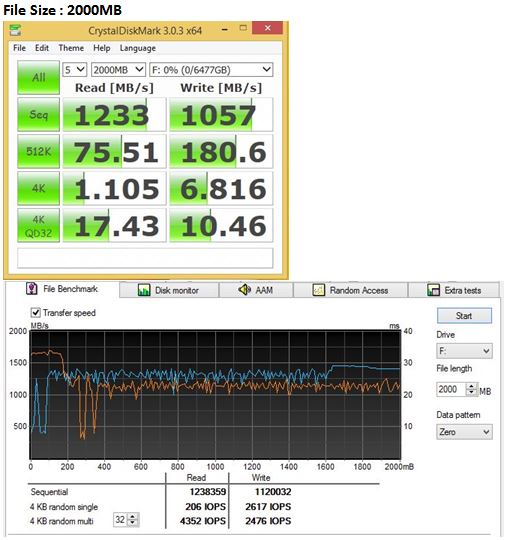Screen dimensions: 505x540
Task: Start the Seq sequential test
Action: click(38, 114)
